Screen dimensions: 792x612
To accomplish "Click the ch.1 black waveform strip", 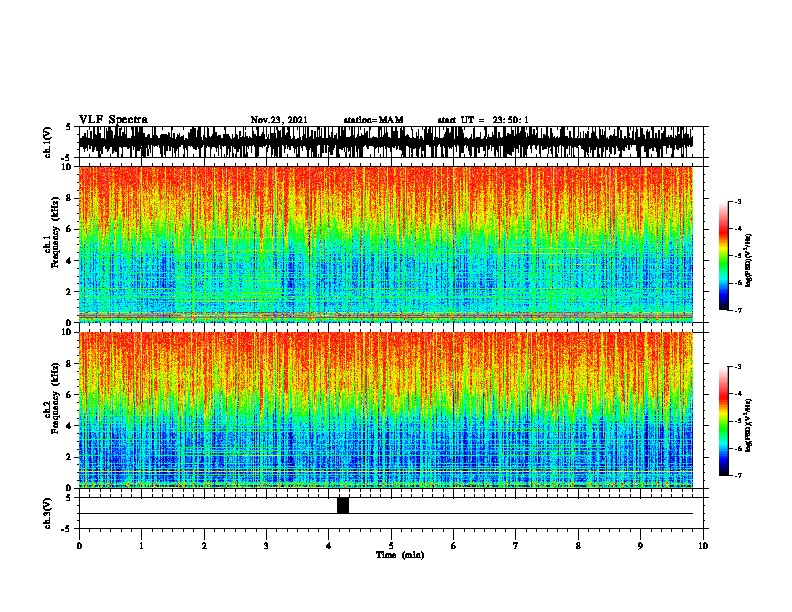I will click(385, 142).
